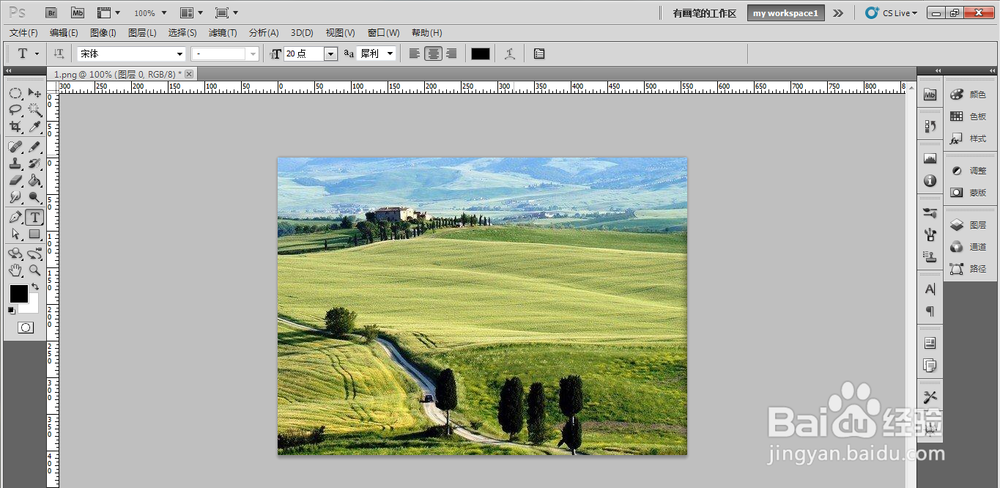Select the Dodge tool
This screenshot has width=1000, height=488.
(x=35, y=197)
